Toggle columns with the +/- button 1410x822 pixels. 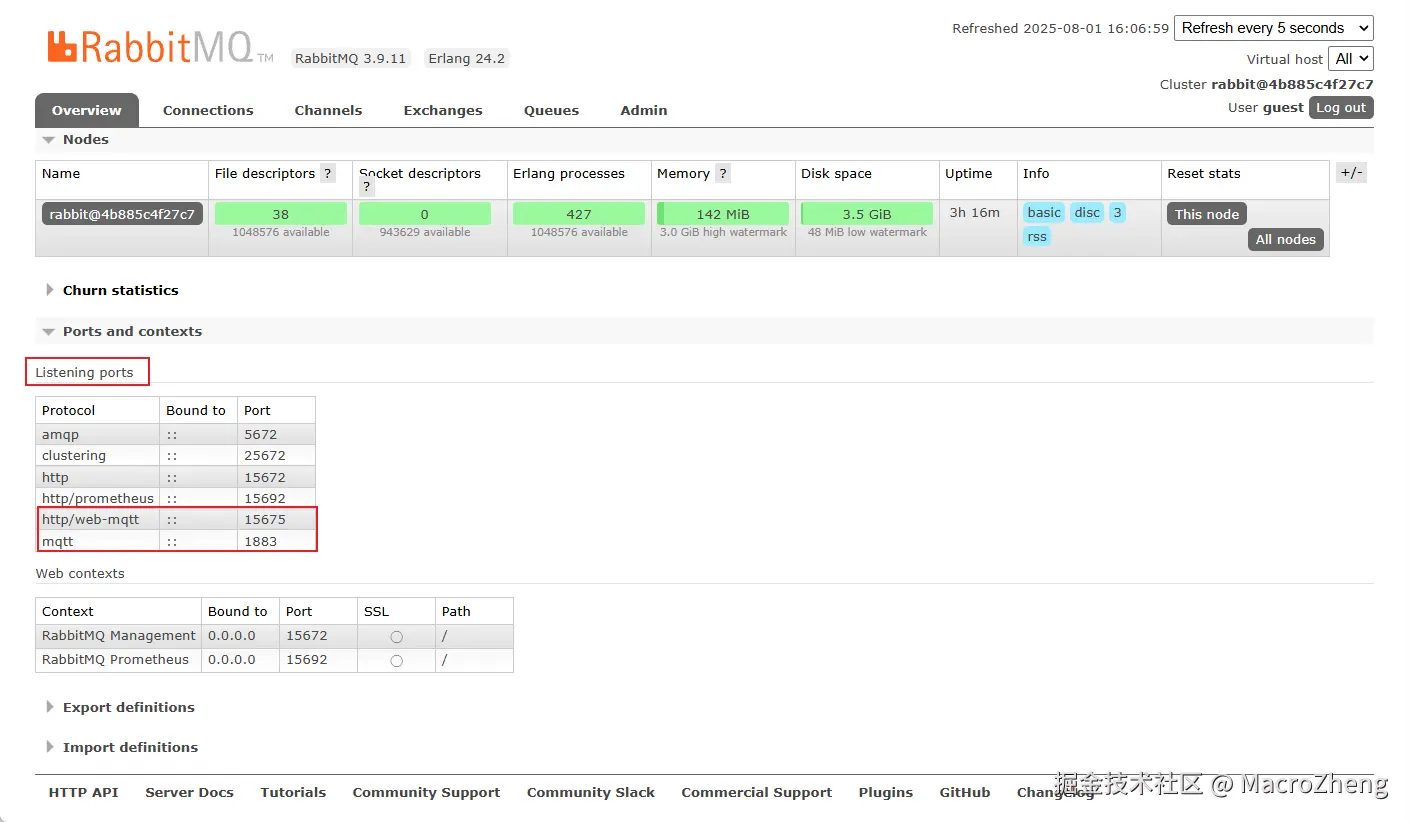[x=1351, y=172]
